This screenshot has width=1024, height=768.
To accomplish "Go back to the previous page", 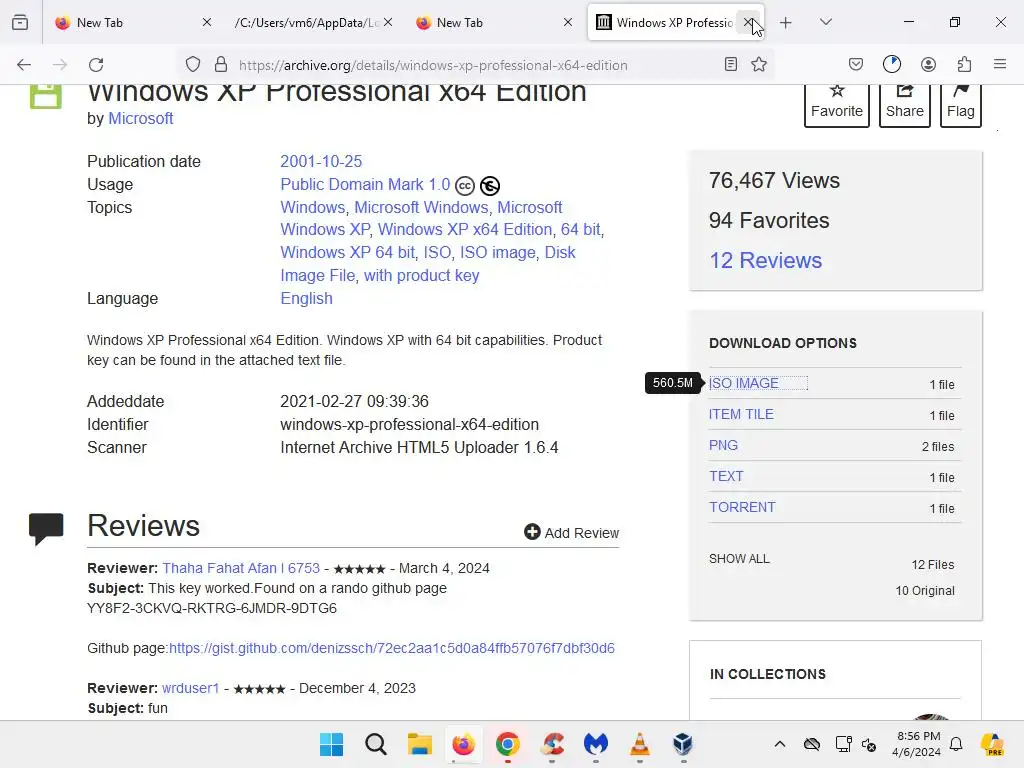I will pyautogui.click(x=24, y=65).
